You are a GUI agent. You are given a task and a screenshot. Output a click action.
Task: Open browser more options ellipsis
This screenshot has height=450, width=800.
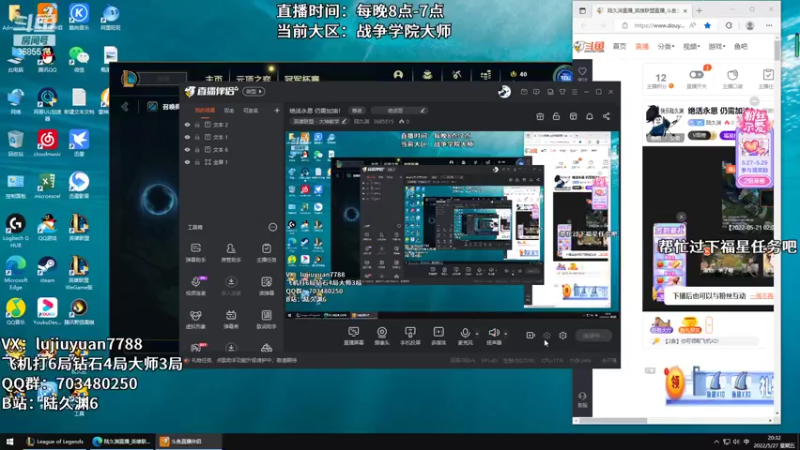point(769,26)
